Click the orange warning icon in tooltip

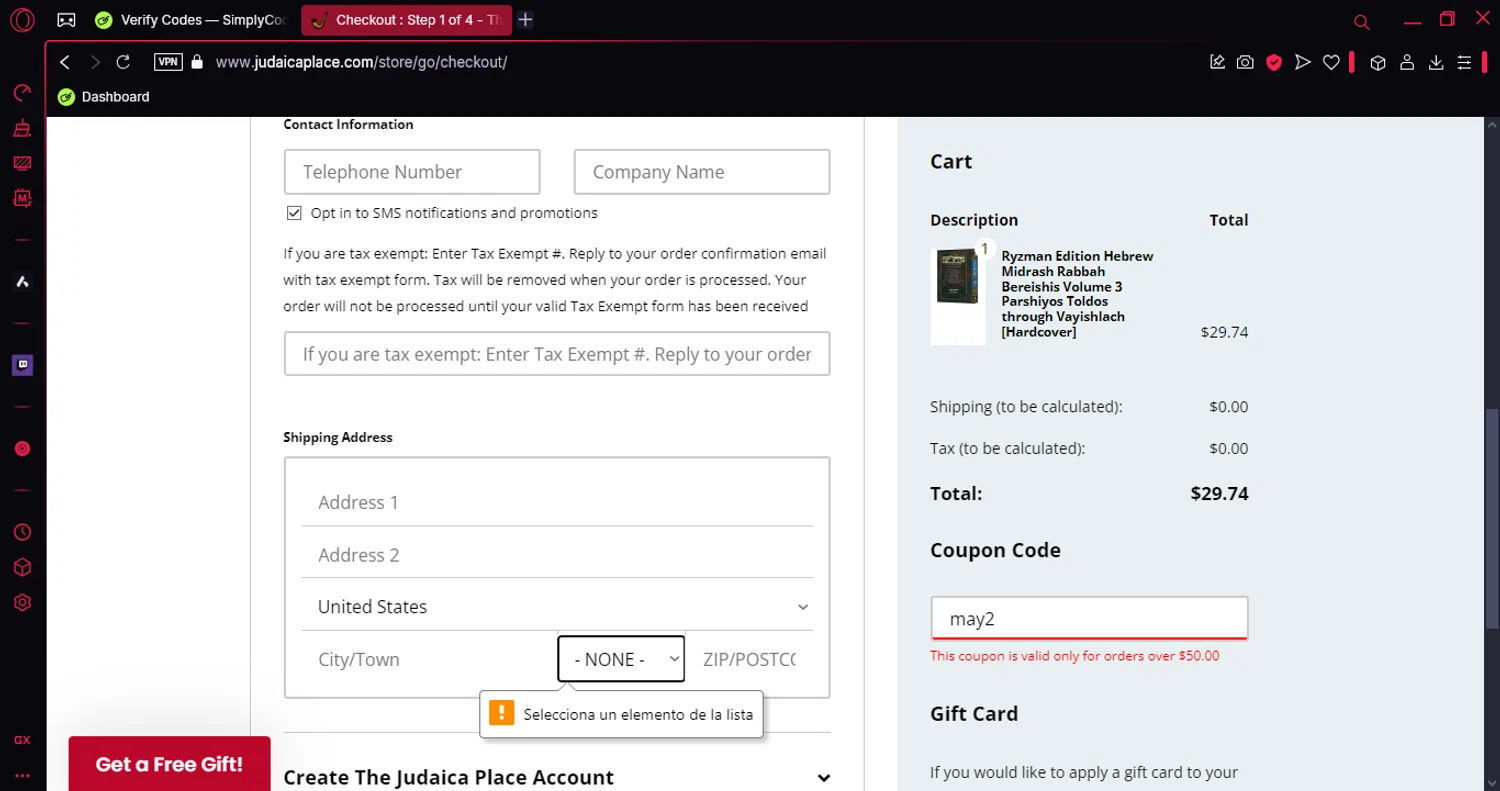tap(501, 713)
